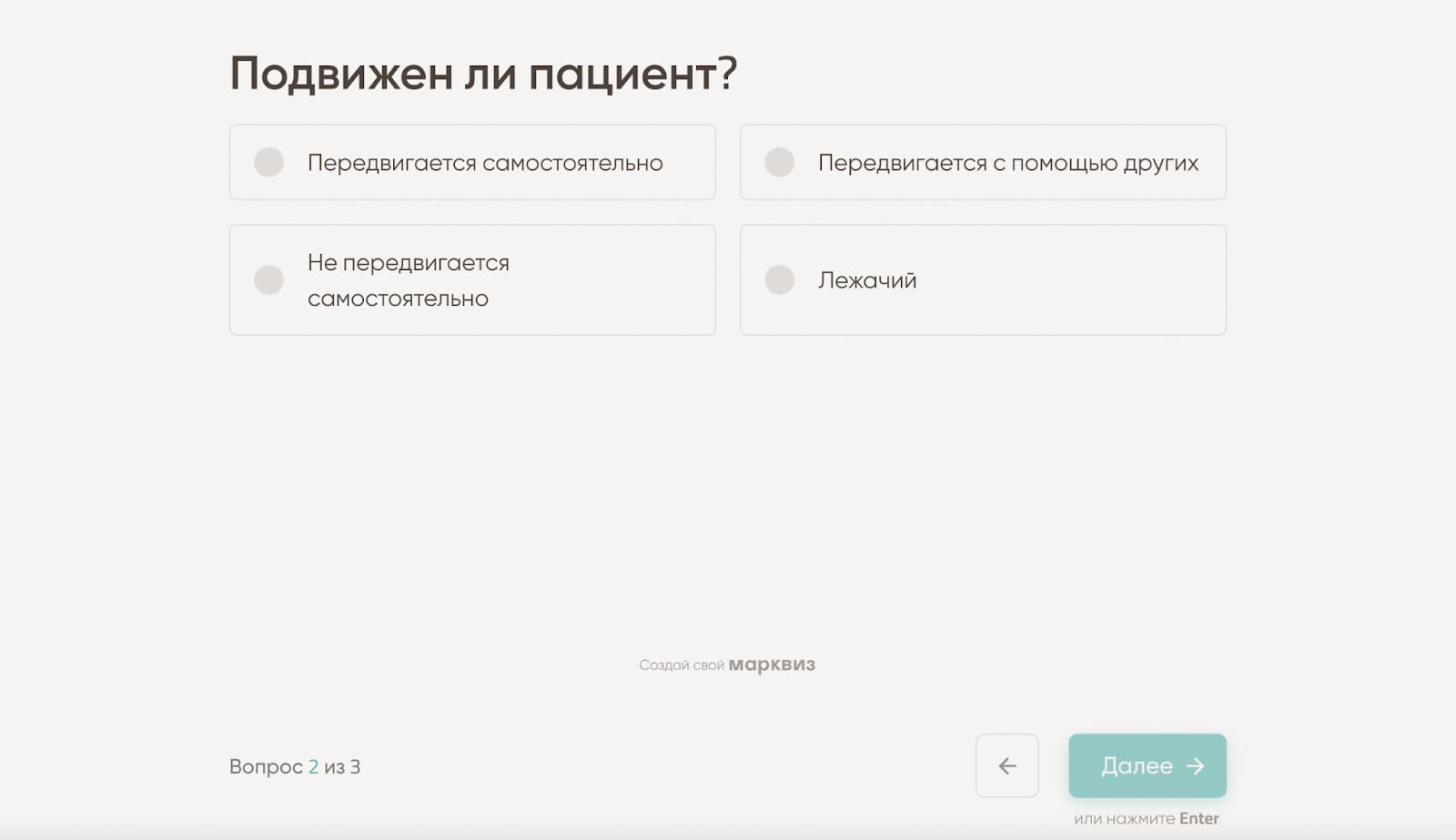Choose the answer card Передвигается с помощью других
The image size is (1456, 840).
[983, 163]
